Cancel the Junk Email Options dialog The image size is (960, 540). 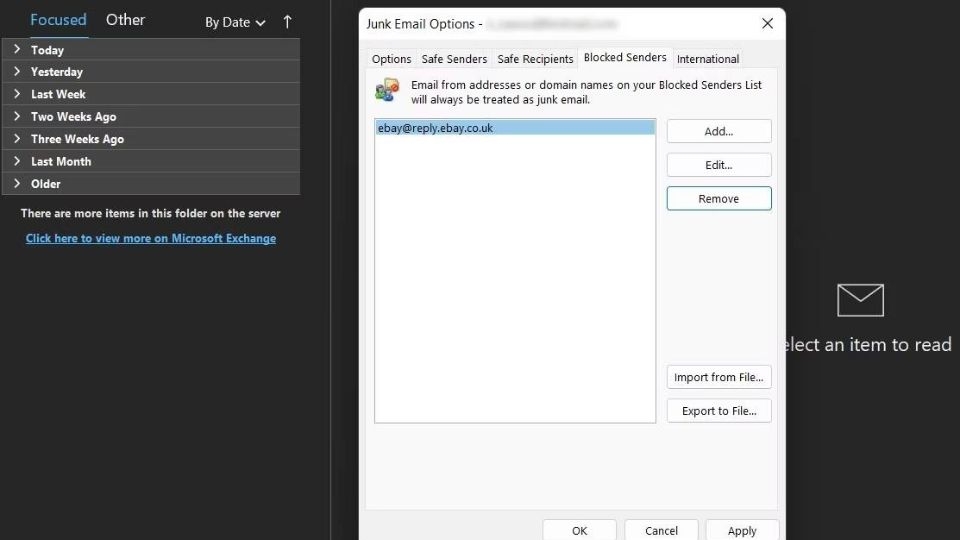661,530
